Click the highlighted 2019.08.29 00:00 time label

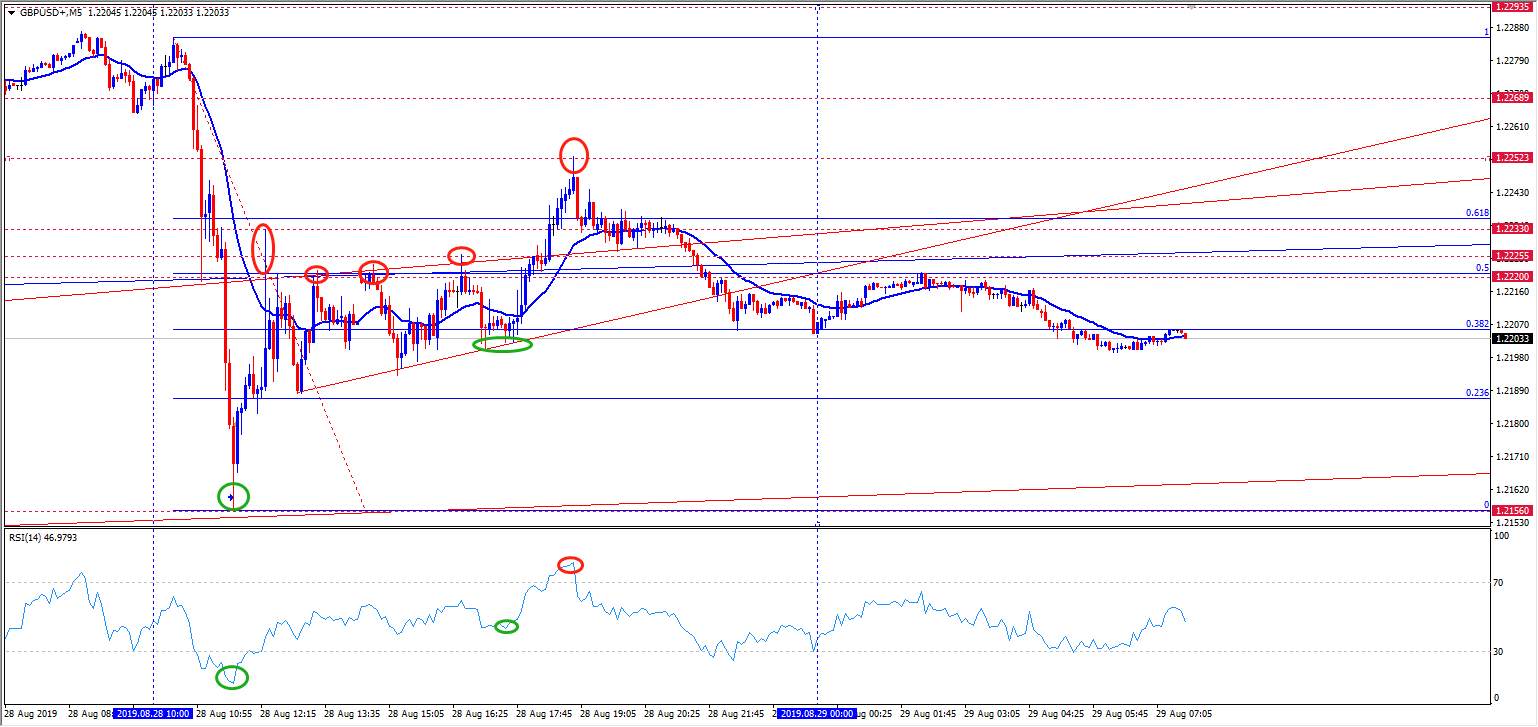point(817,715)
